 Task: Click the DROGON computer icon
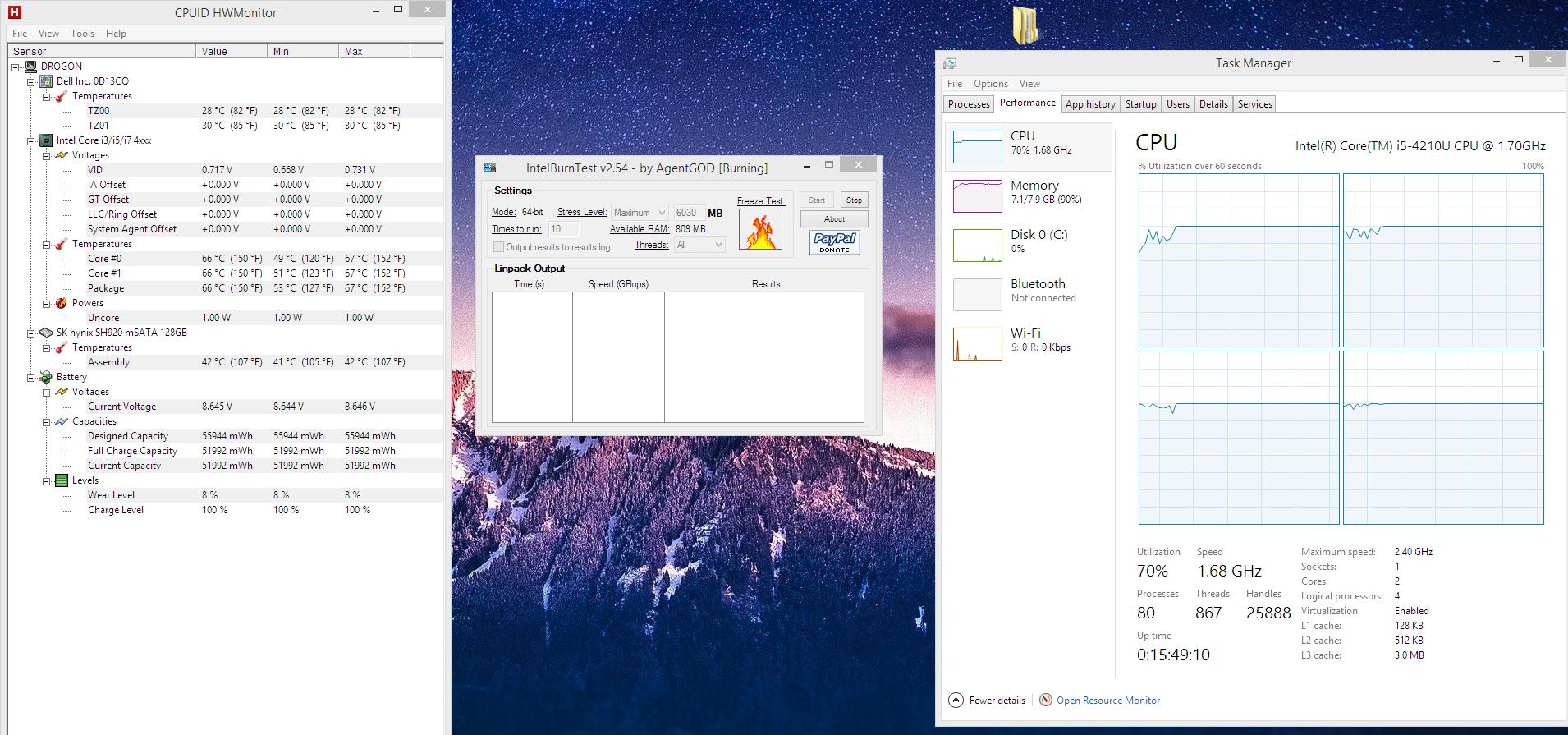tap(31, 67)
